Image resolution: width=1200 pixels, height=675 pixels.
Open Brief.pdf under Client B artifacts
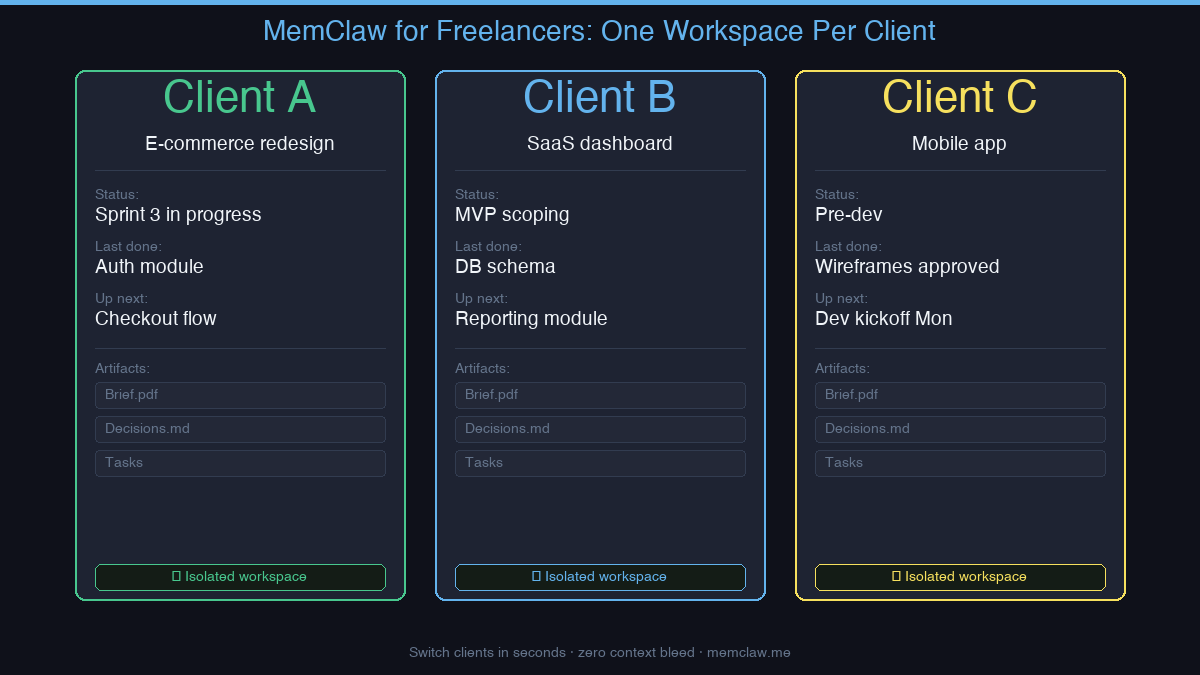point(600,395)
